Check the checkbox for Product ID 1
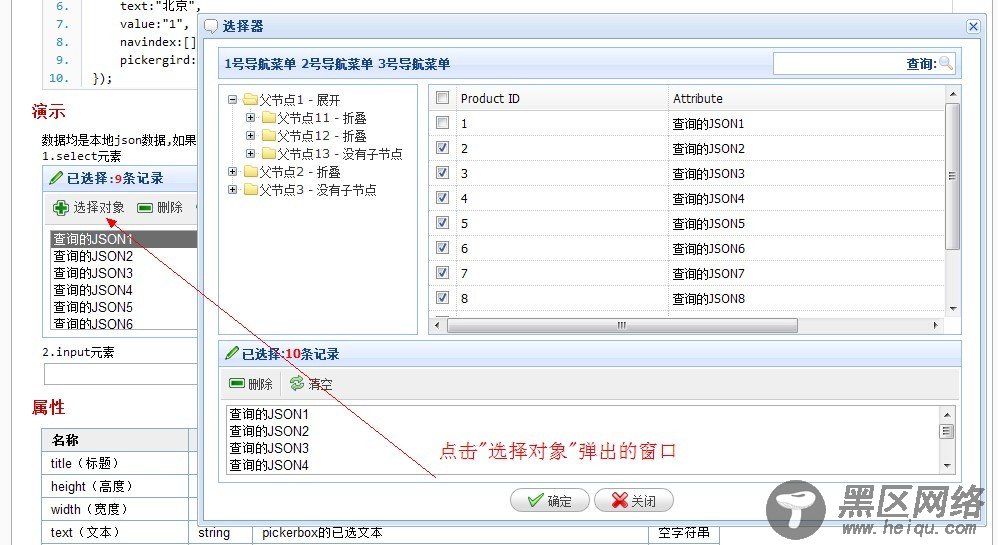This screenshot has width=998, height=545. pyautogui.click(x=442, y=122)
